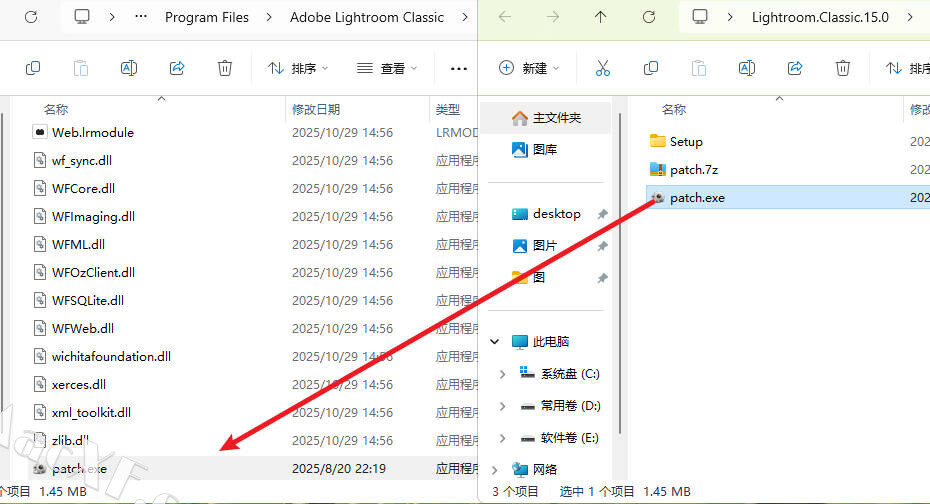Click delete icon in Adobe Lightroom Classic window
930x504 pixels.
225,68
